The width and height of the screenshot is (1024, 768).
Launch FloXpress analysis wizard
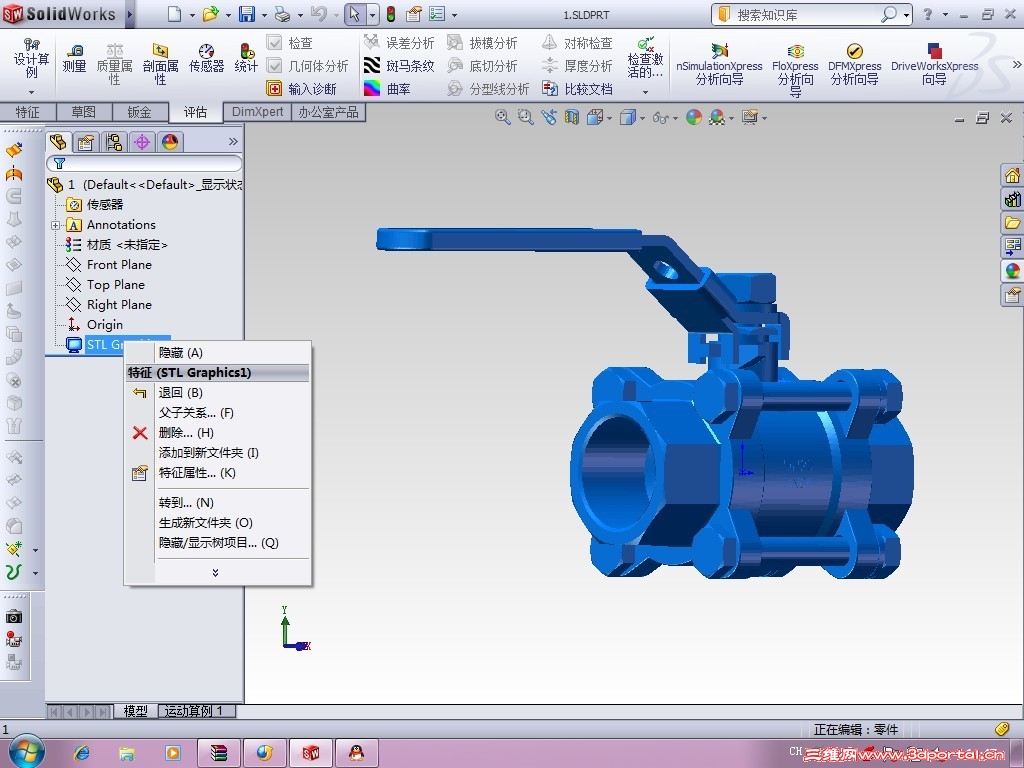tap(795, 70)
